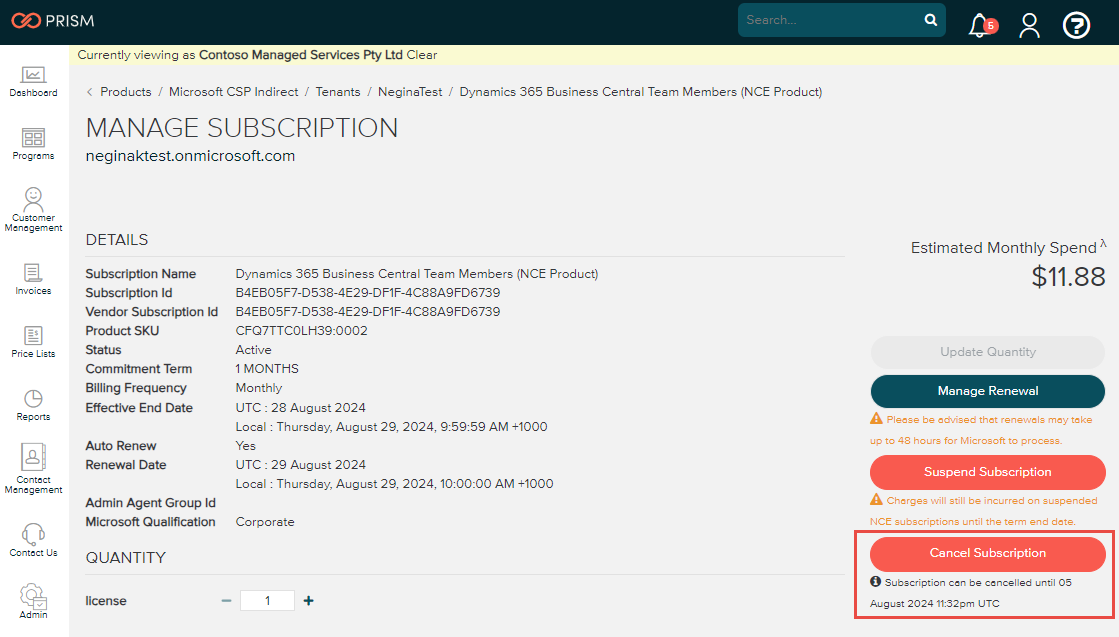The height and width of the screenshot is (637, 1119).
Task: Open Programs in the sidebar
Action: pyautogui.click(x=33, y=144)
